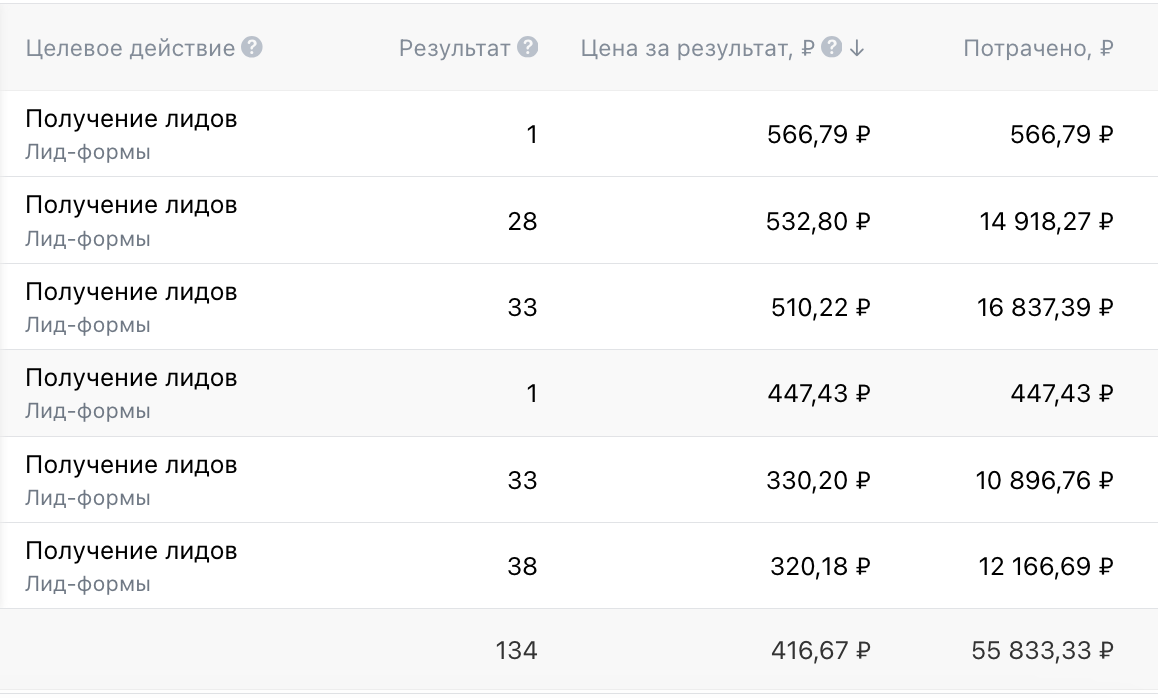Click Цена за результат, ₽ header label

tap(698, 48)
